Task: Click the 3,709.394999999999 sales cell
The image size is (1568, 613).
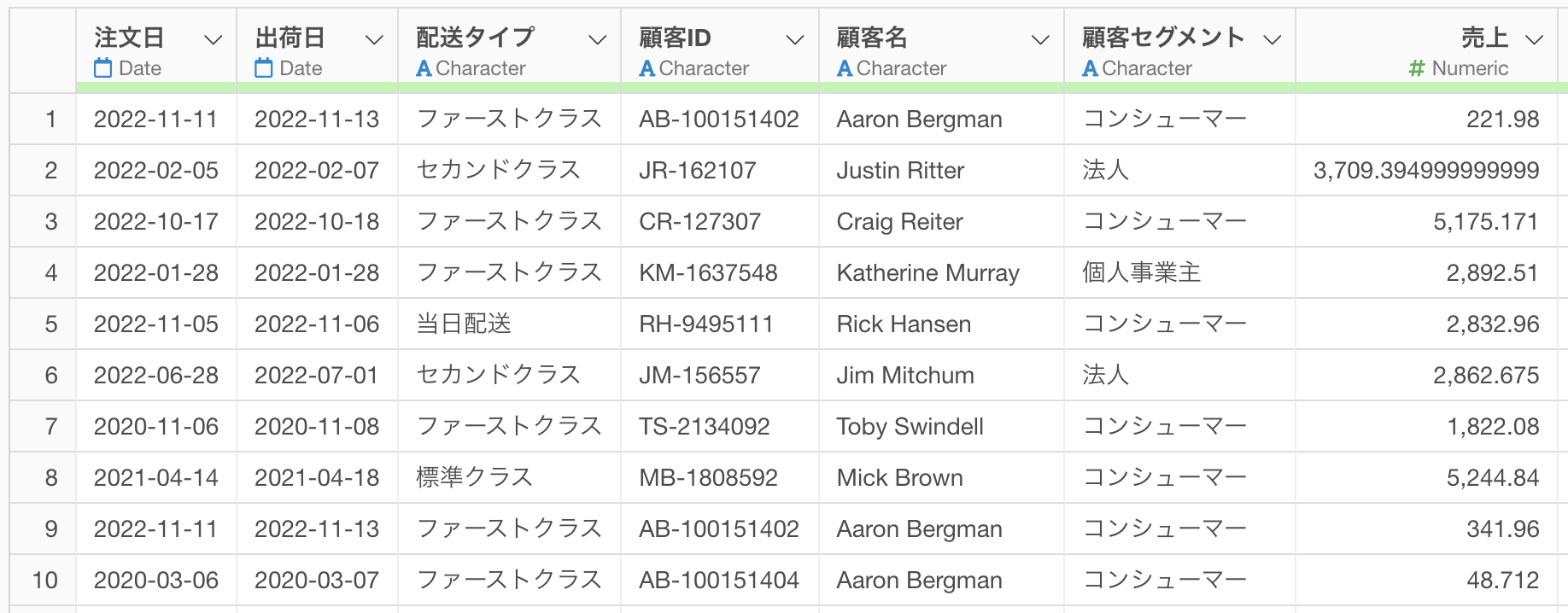Action: click(x=1426, y=170)
